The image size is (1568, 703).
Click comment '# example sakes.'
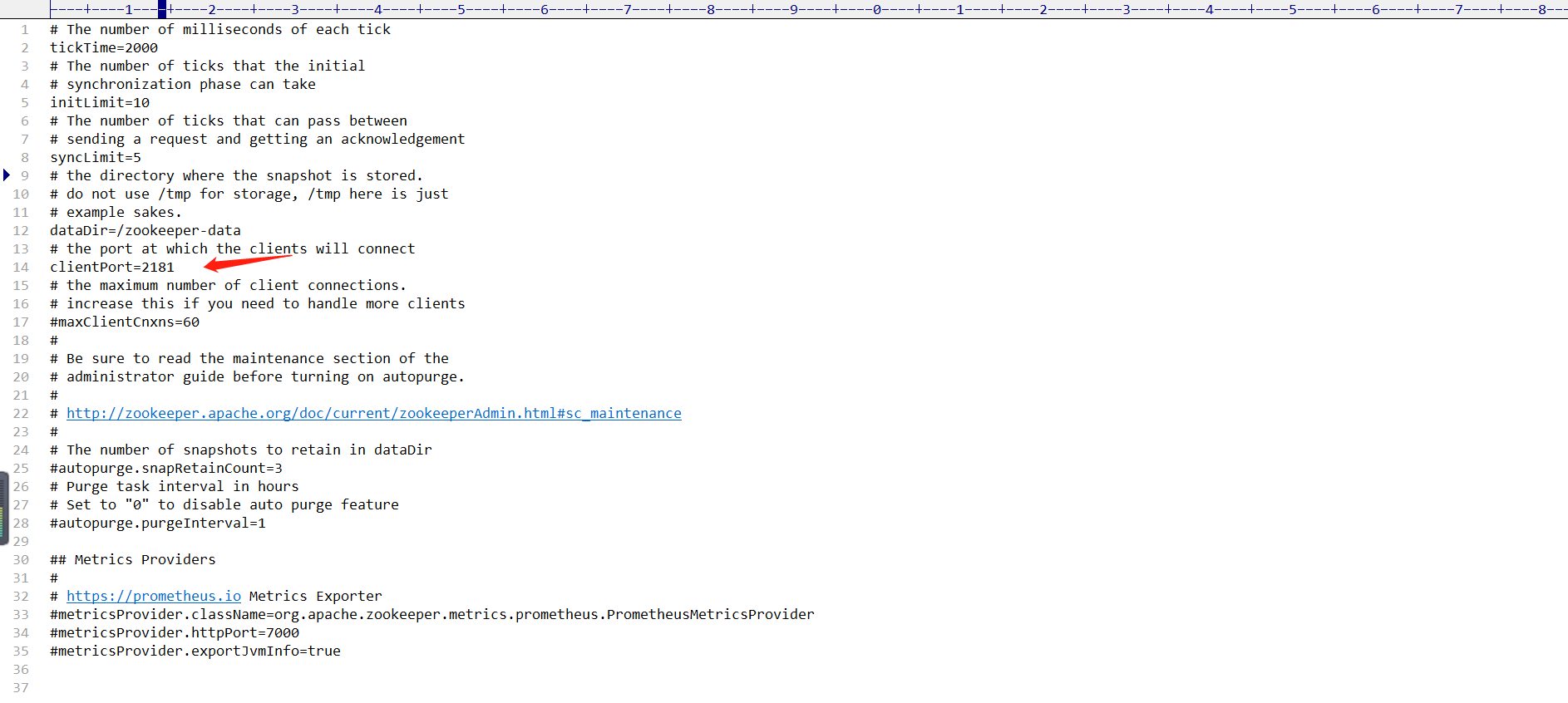[116, 212]
